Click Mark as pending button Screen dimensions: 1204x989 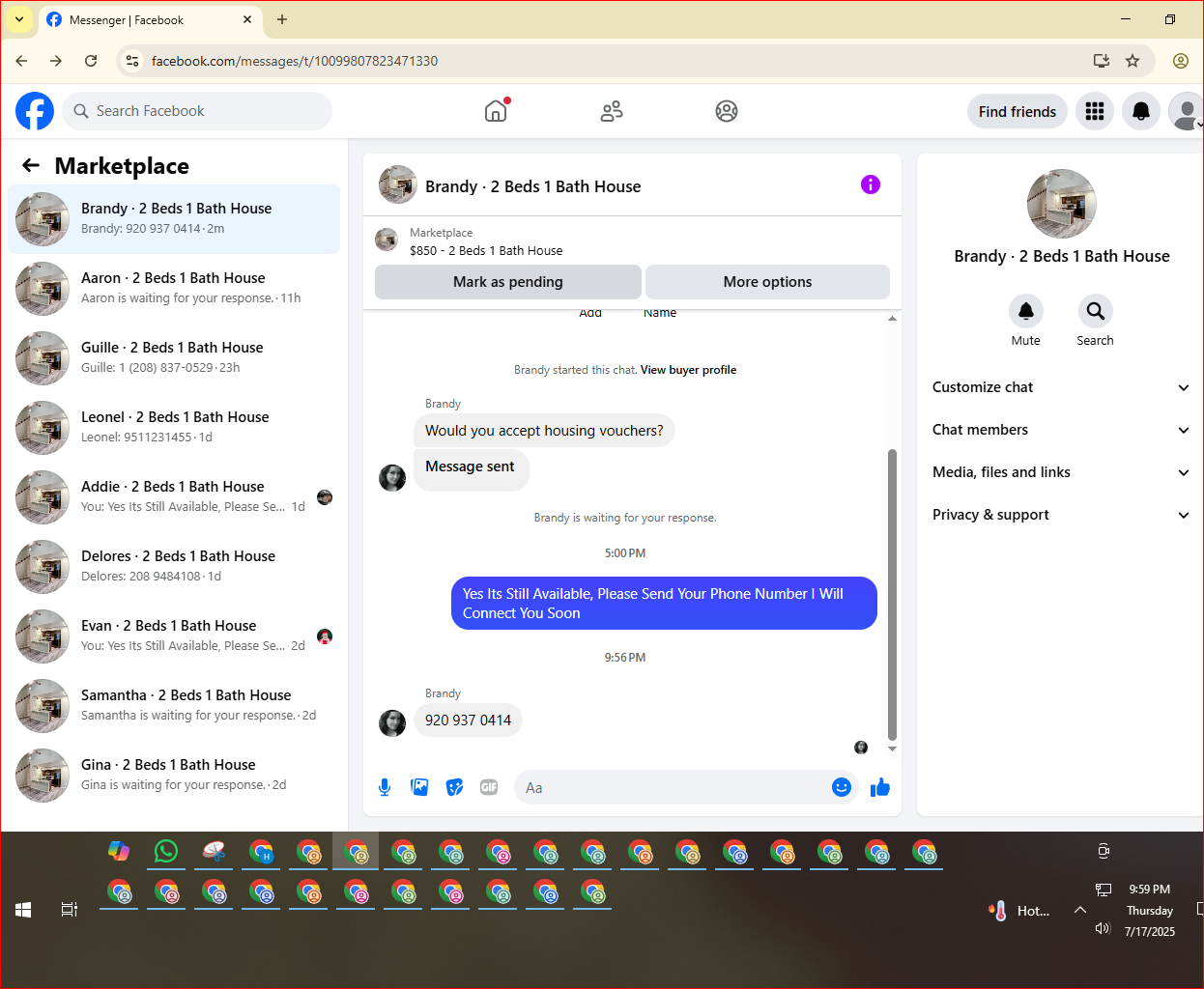tap(508, 282)
